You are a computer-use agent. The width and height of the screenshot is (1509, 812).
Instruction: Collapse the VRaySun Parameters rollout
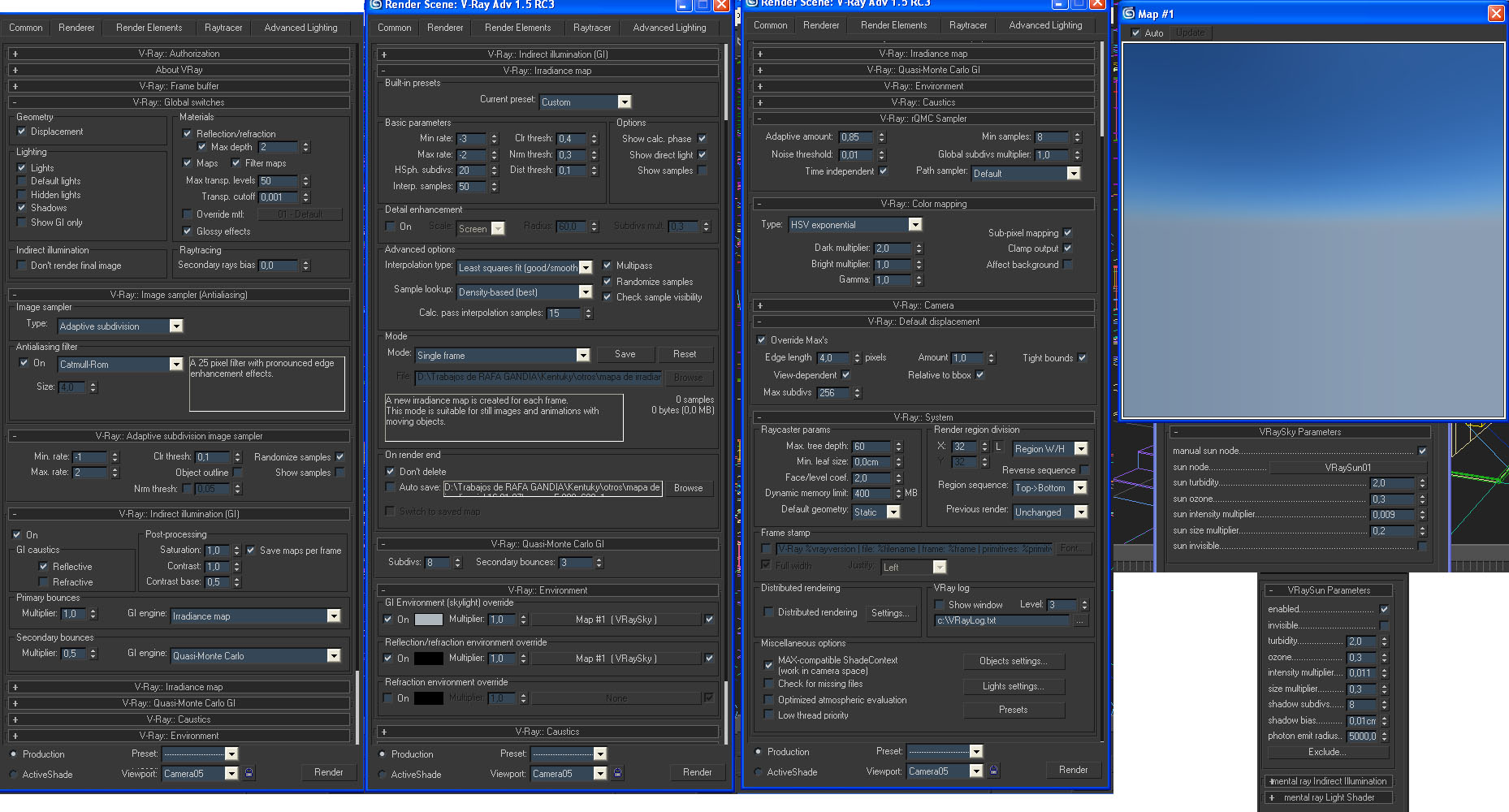point(1328,590)
